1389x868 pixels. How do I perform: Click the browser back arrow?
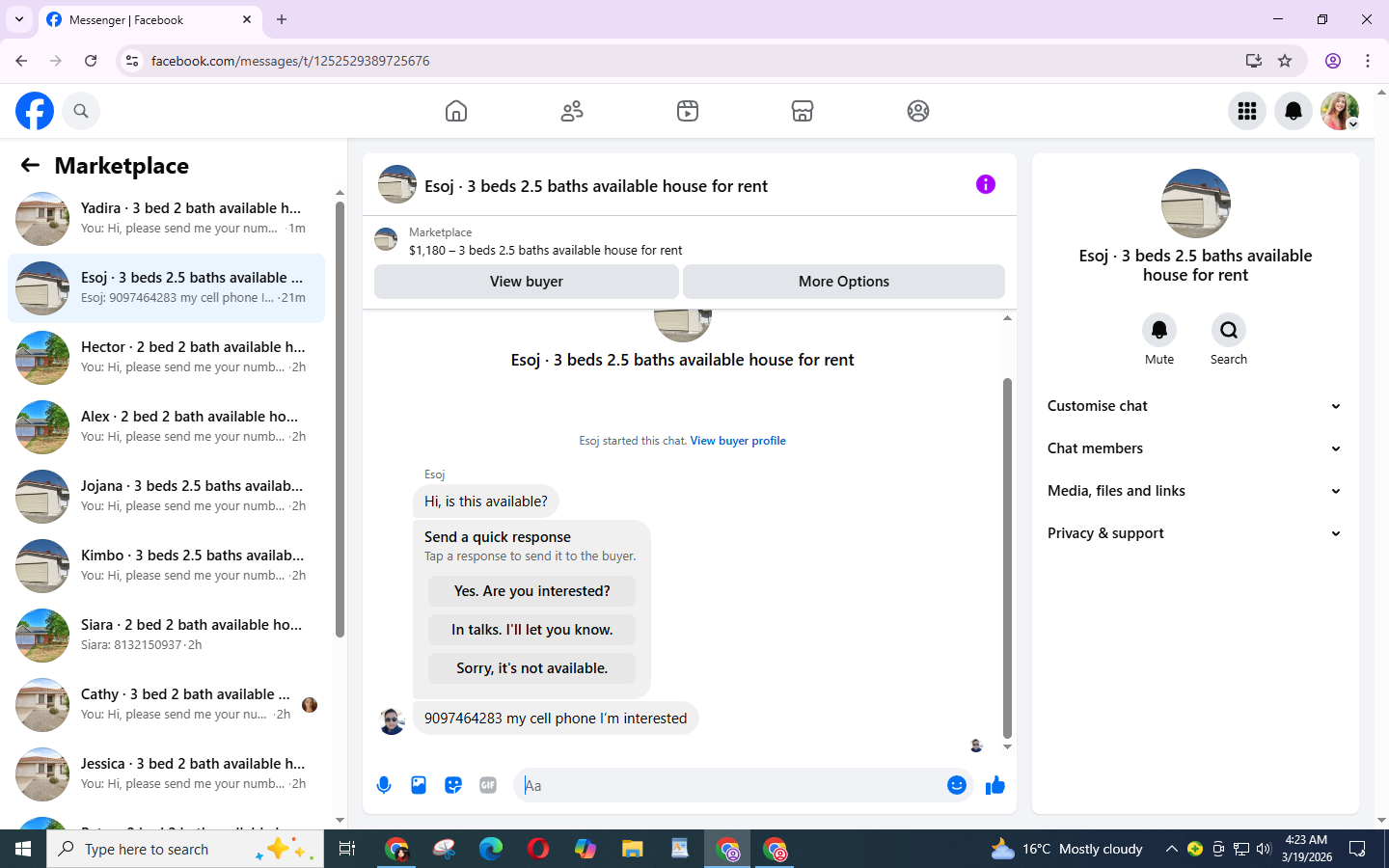[21, 61]
